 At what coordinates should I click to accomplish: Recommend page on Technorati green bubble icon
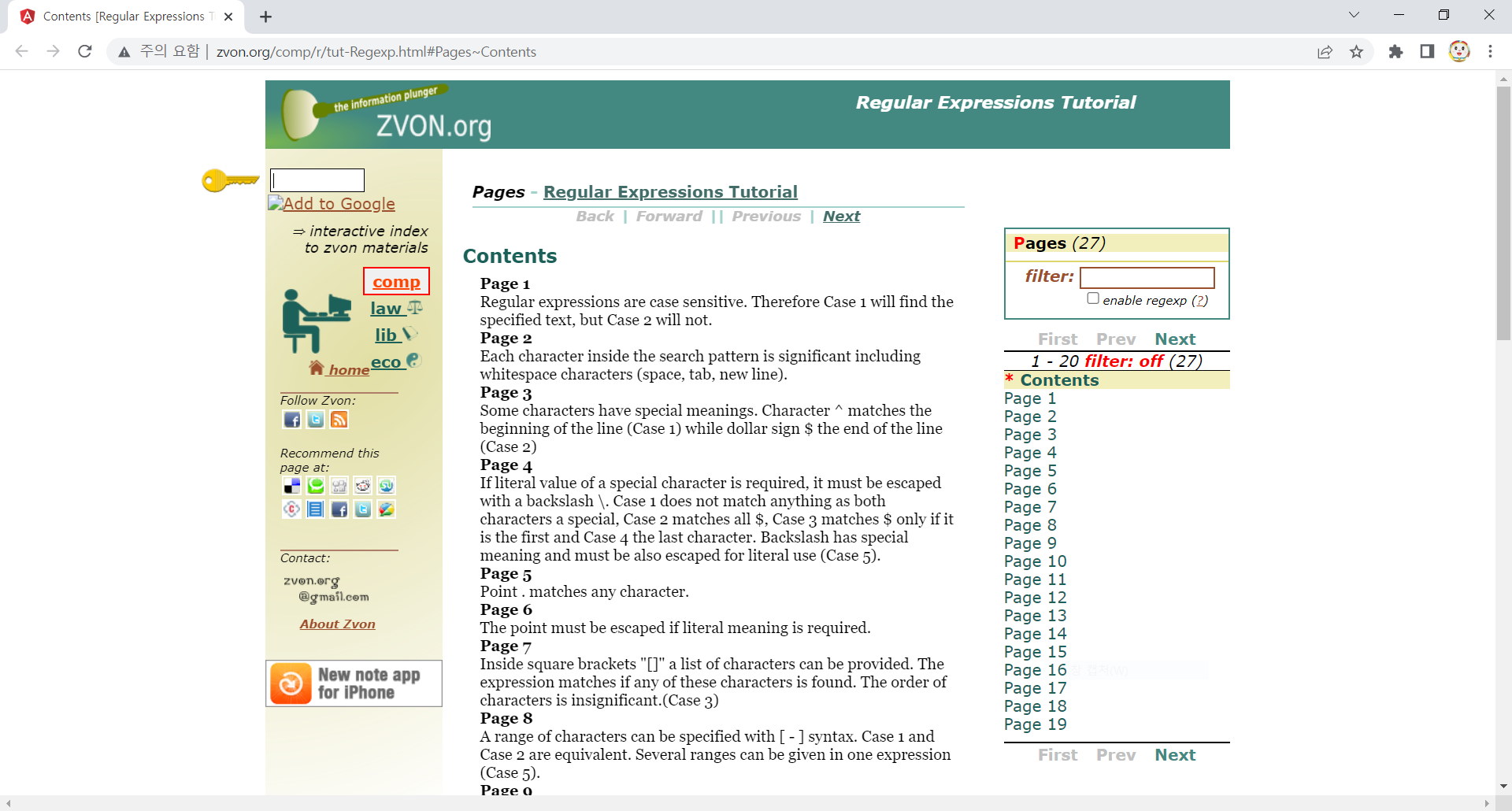point(316,486)
